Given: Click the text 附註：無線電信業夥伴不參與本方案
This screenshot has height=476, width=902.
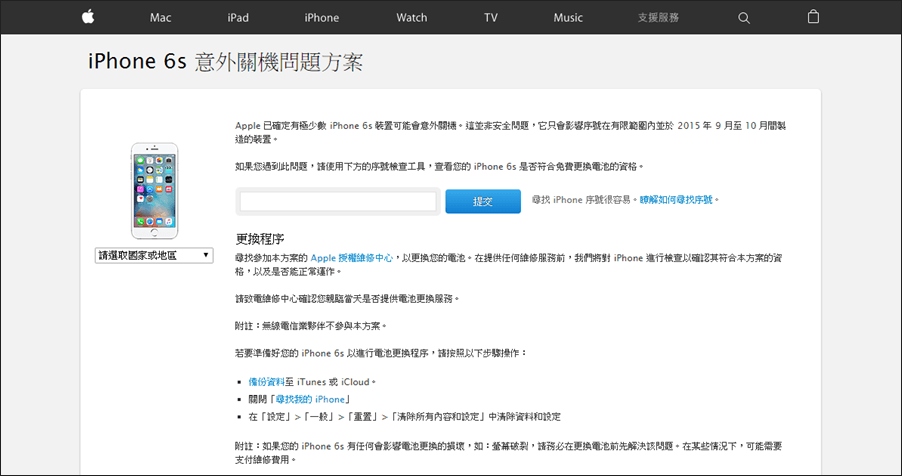Looking at the screenshot, I should (x=311, y=326).
